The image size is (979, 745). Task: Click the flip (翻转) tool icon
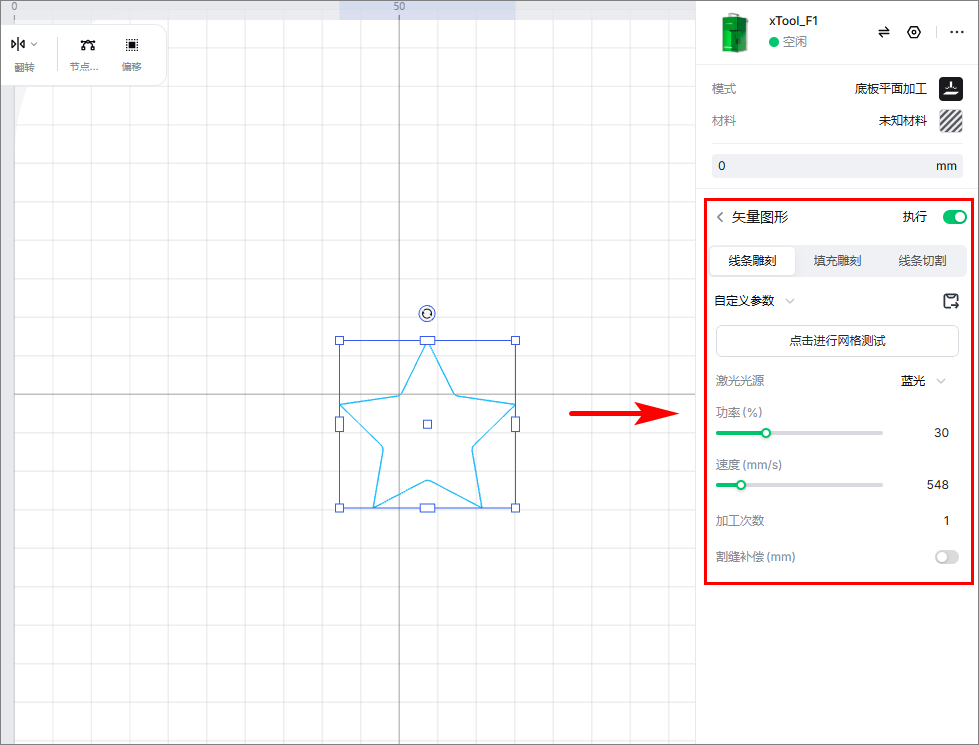(x=17, y=44)
